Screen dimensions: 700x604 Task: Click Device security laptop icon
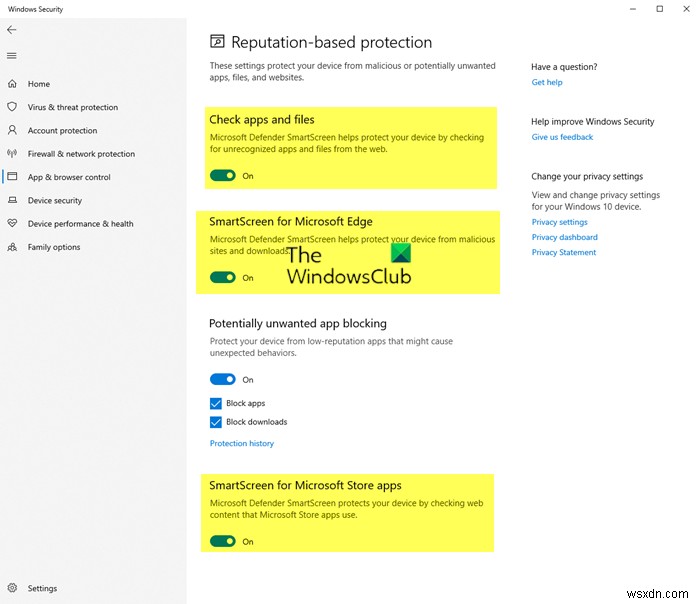coord(12,200)
